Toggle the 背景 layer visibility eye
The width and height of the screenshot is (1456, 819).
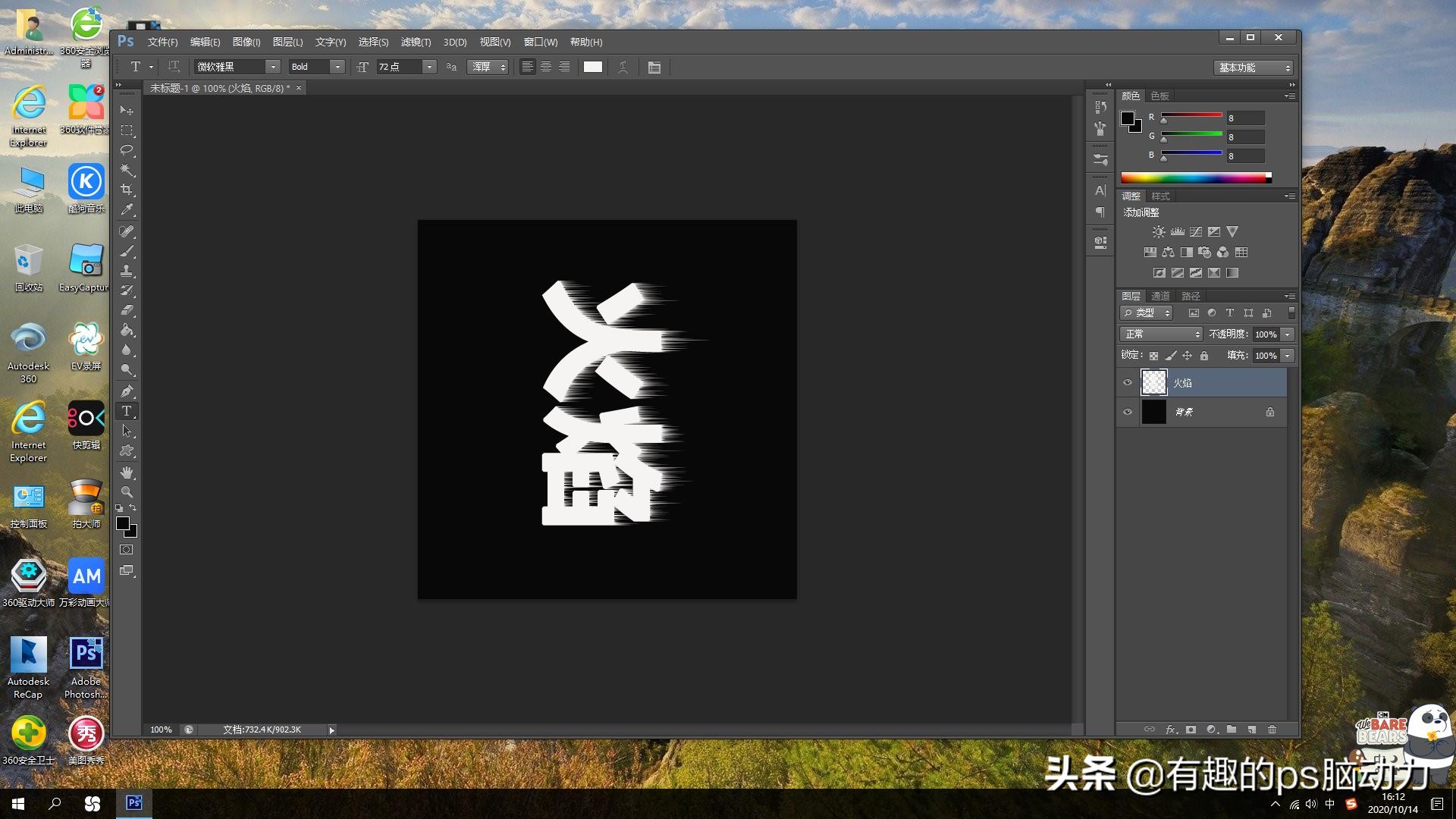[1128, 412]
